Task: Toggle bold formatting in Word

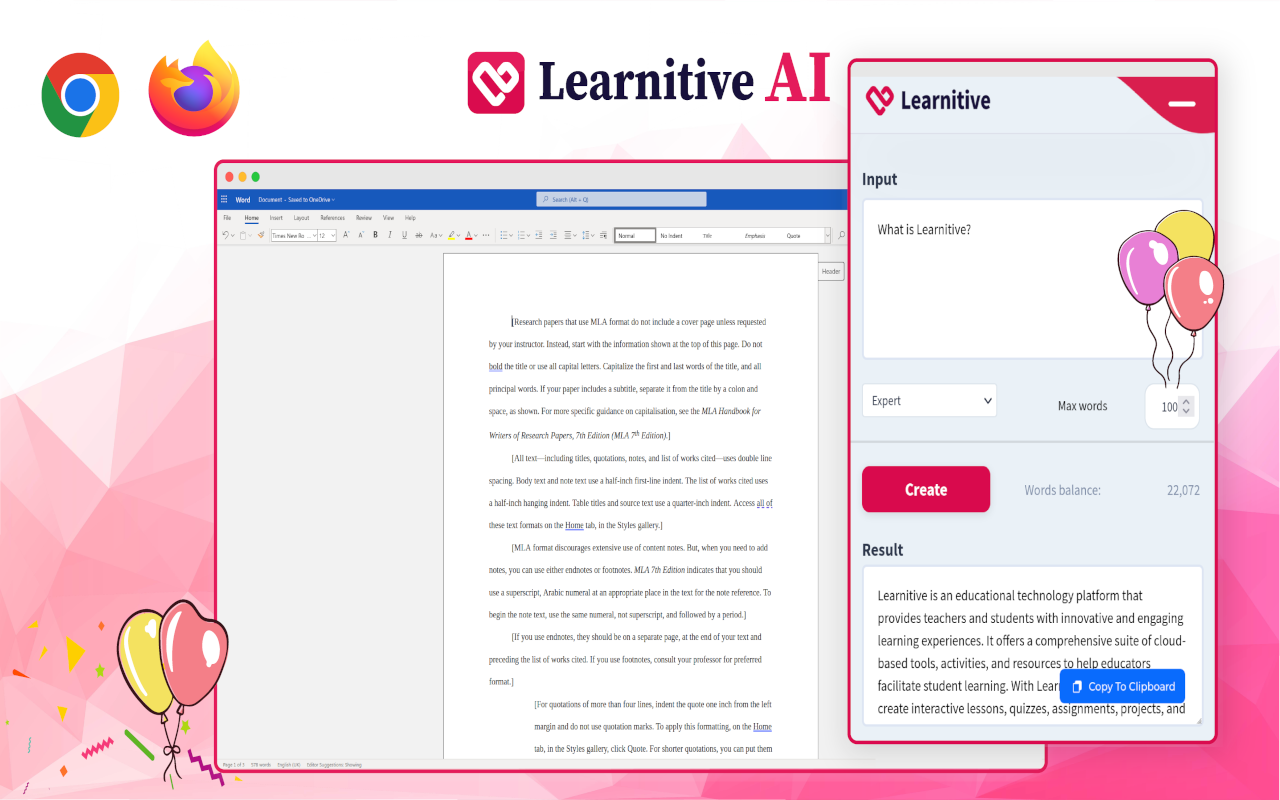Action: (375, 235)
